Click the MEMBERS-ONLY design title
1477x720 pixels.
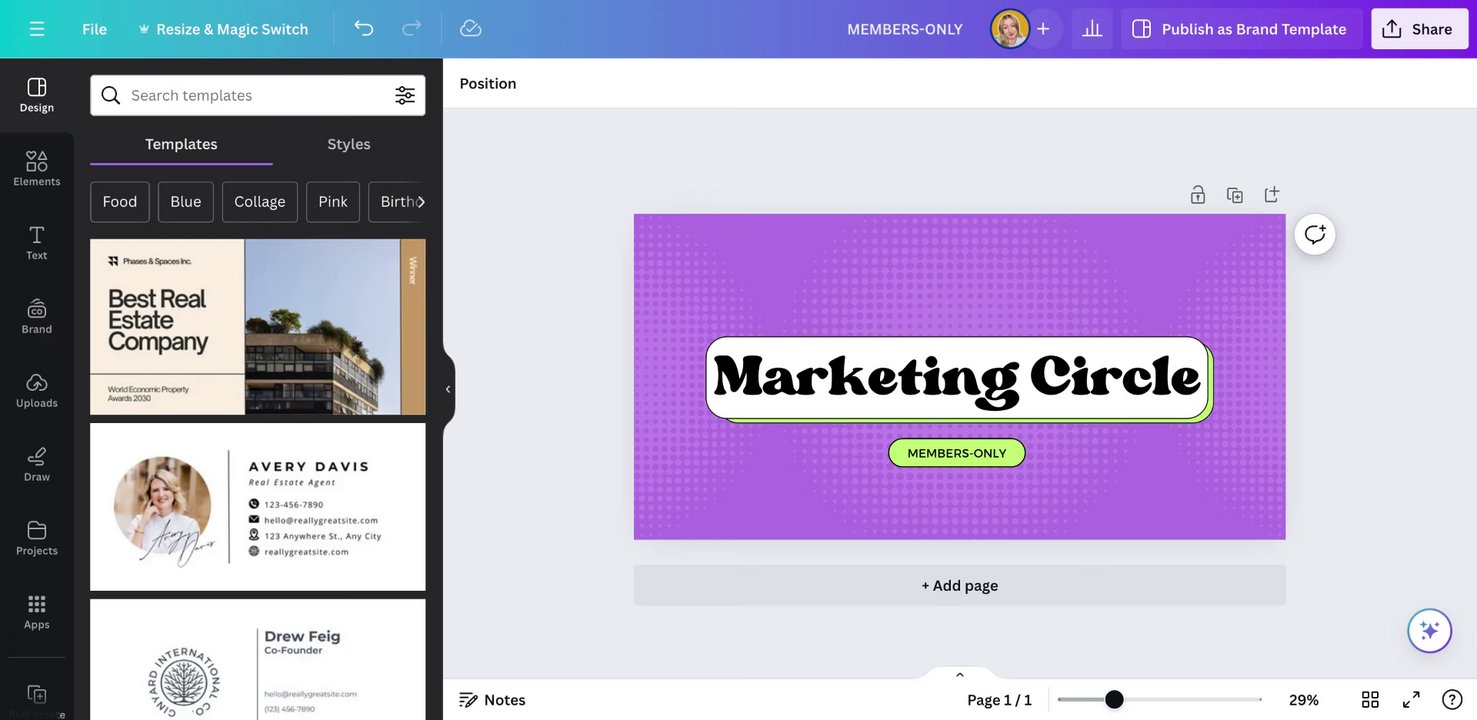tap(905, 29)
